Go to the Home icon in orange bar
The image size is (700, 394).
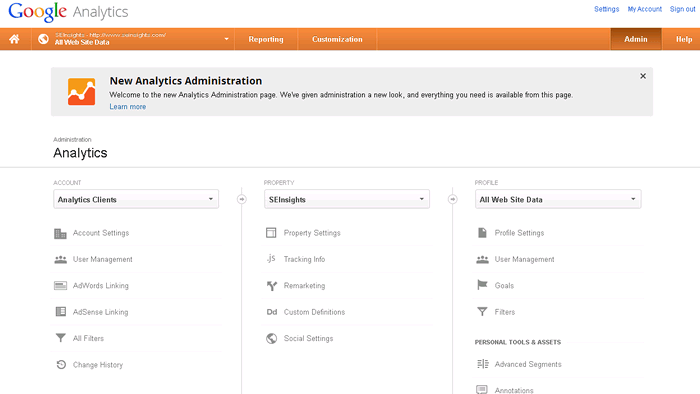(x=14, y=39)
